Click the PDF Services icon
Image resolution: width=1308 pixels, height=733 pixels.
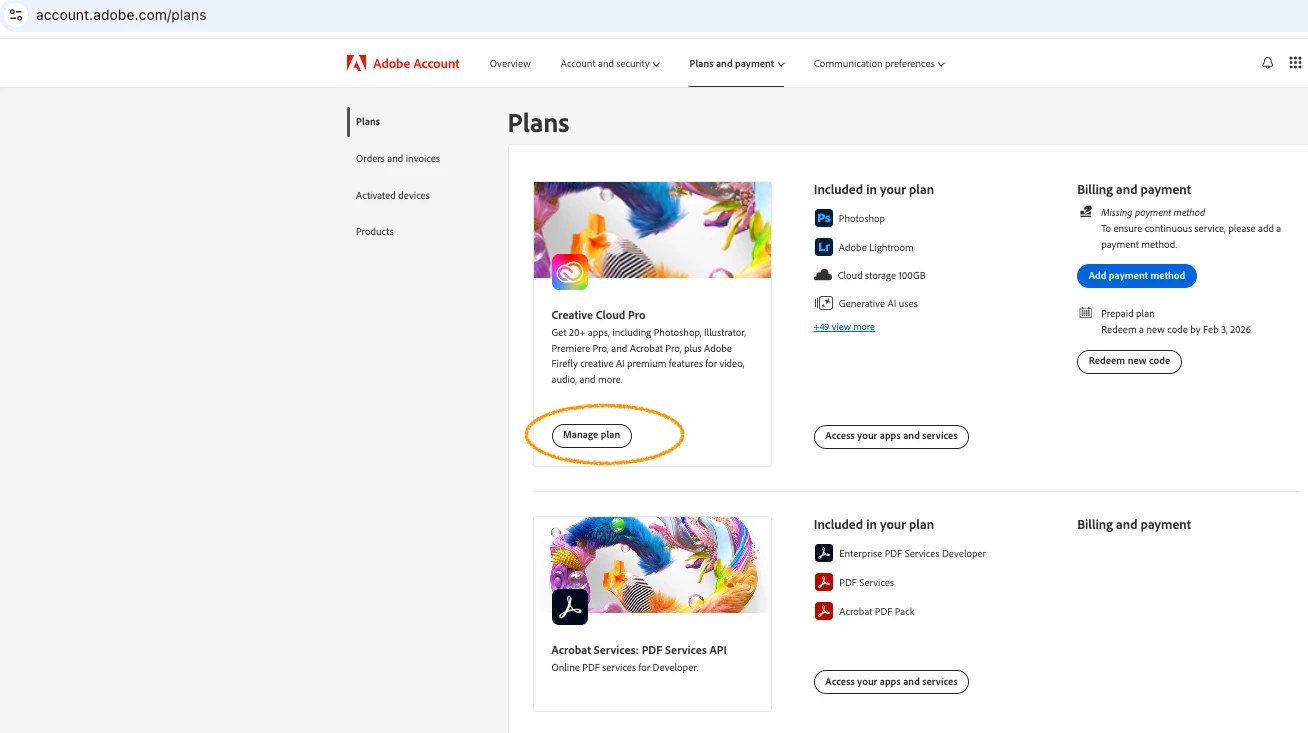[x=824, y=582]
